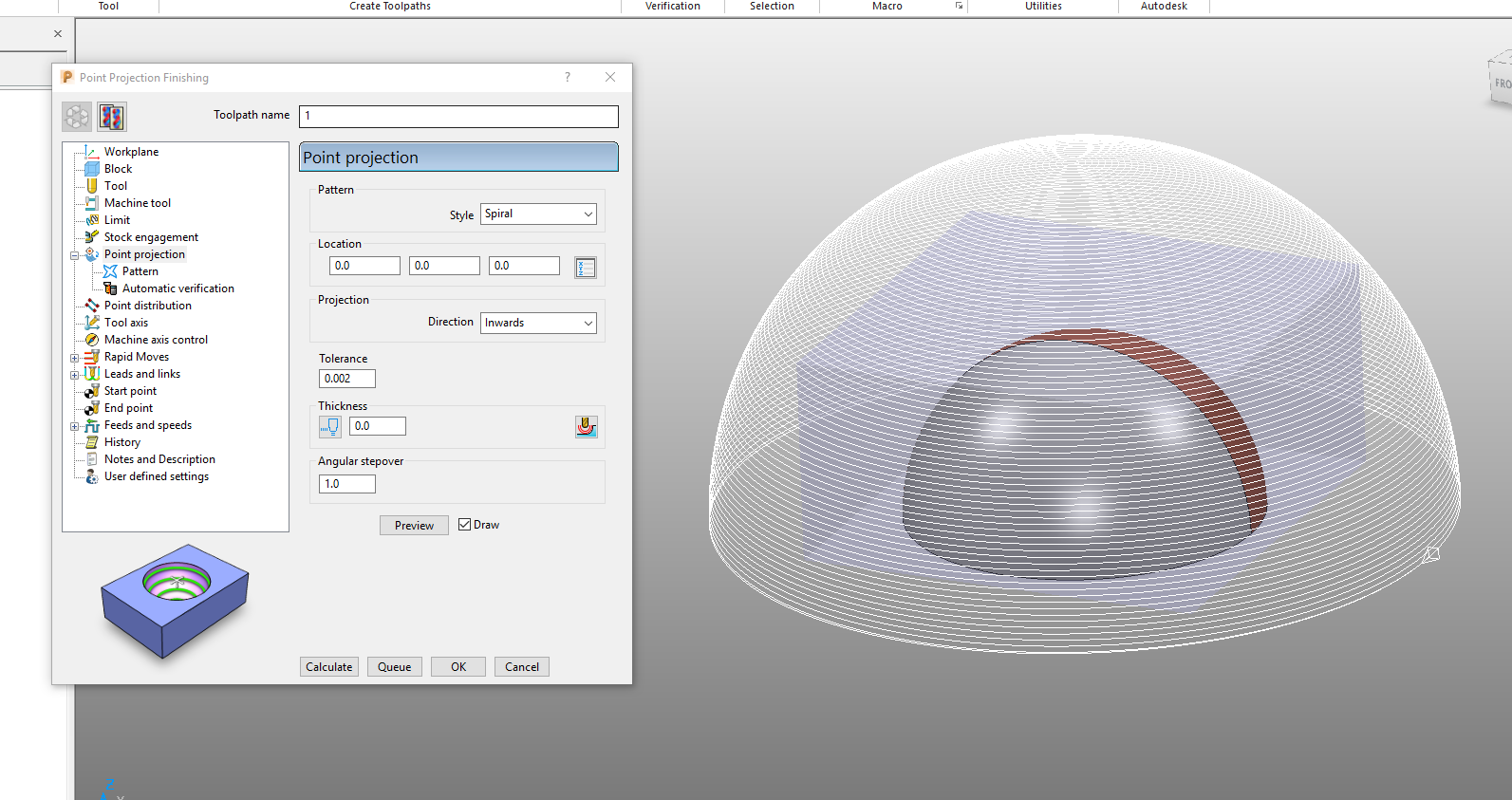Screen dimensions: 1512x800
Task: Click the dialog help question mark
Action: coord(568,78)
